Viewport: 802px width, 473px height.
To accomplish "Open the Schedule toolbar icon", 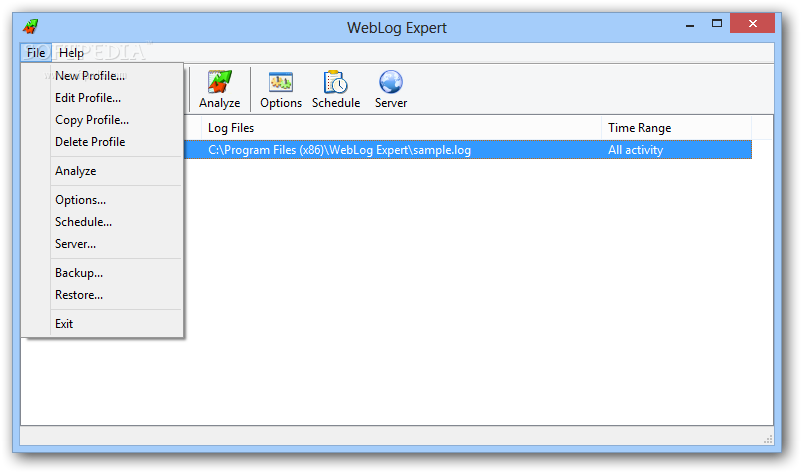I will [336, 89].
